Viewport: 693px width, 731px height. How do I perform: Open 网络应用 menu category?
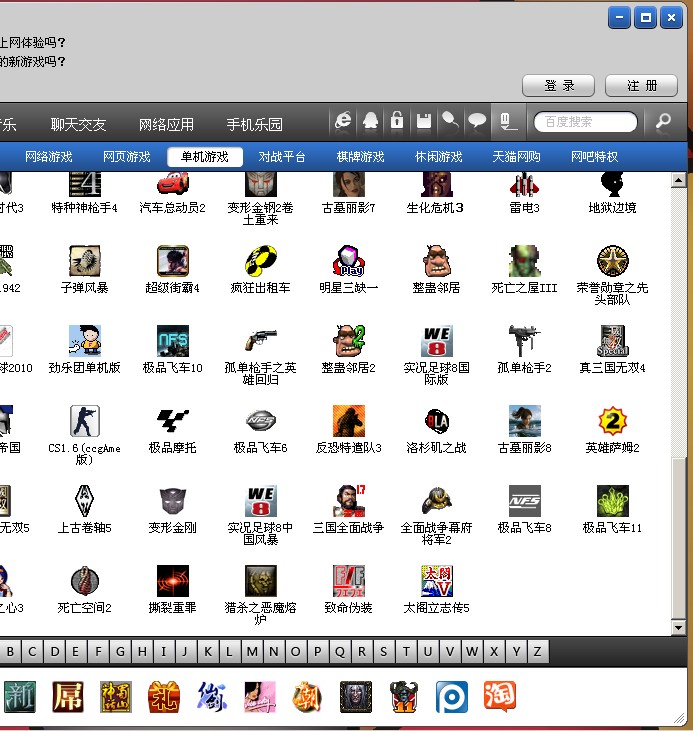click(167, 125)
